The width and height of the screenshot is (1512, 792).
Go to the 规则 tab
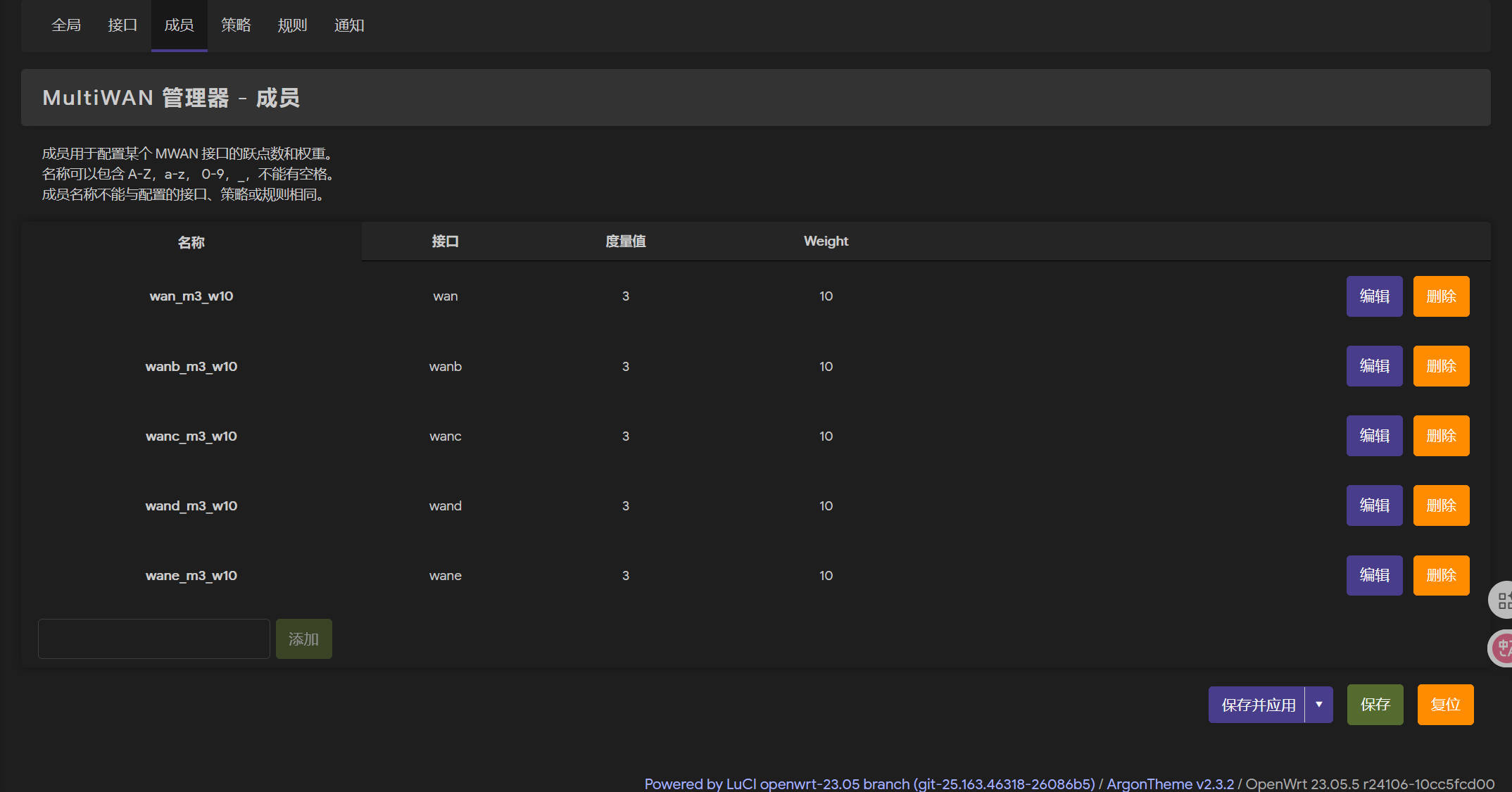pos(292,25)
